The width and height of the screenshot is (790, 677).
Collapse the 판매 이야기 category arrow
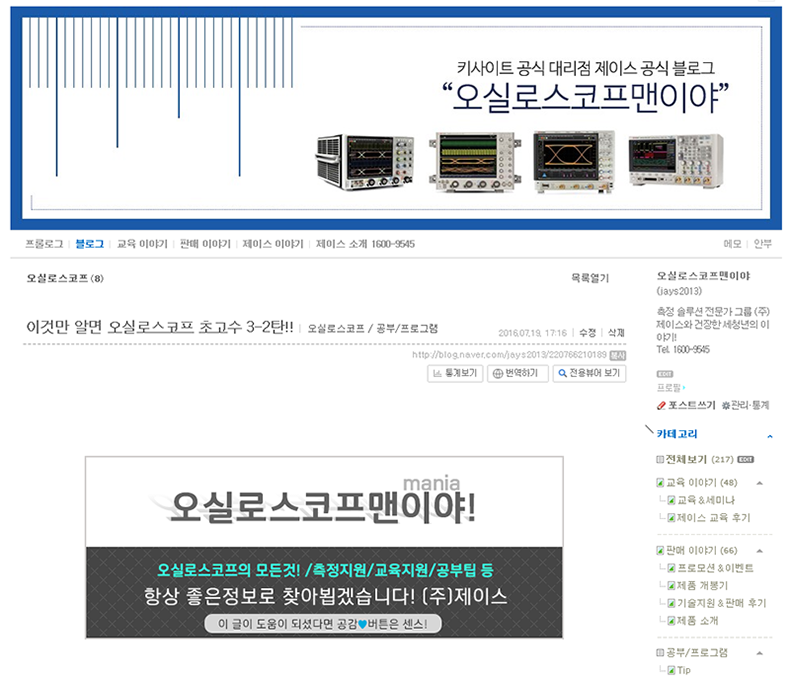pyautogui.click(x=760, y=551)
